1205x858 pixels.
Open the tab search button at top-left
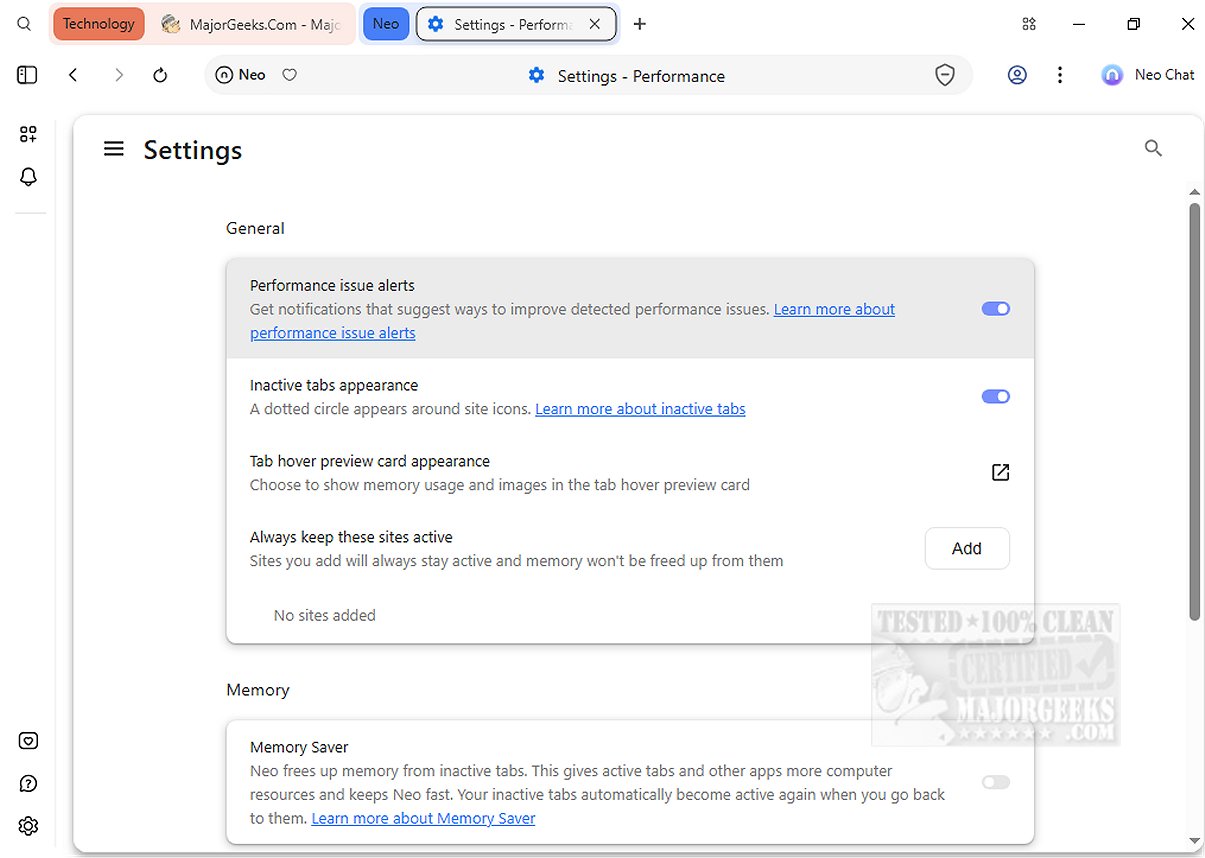tap(24, 24)
